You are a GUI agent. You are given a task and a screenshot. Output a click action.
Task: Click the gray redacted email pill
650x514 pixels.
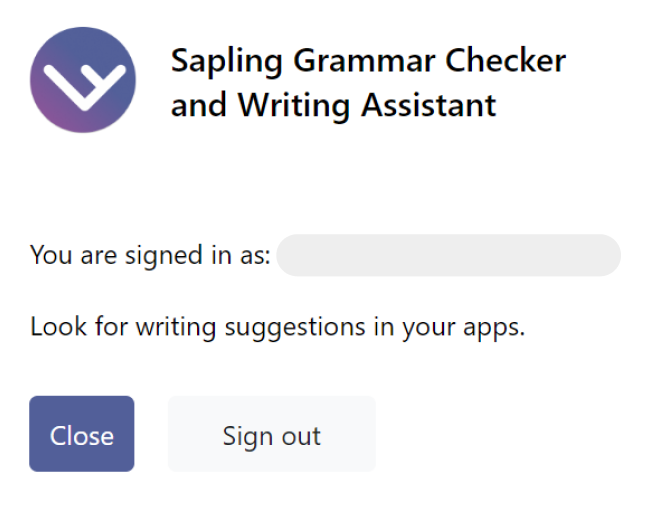coord(448,255)
